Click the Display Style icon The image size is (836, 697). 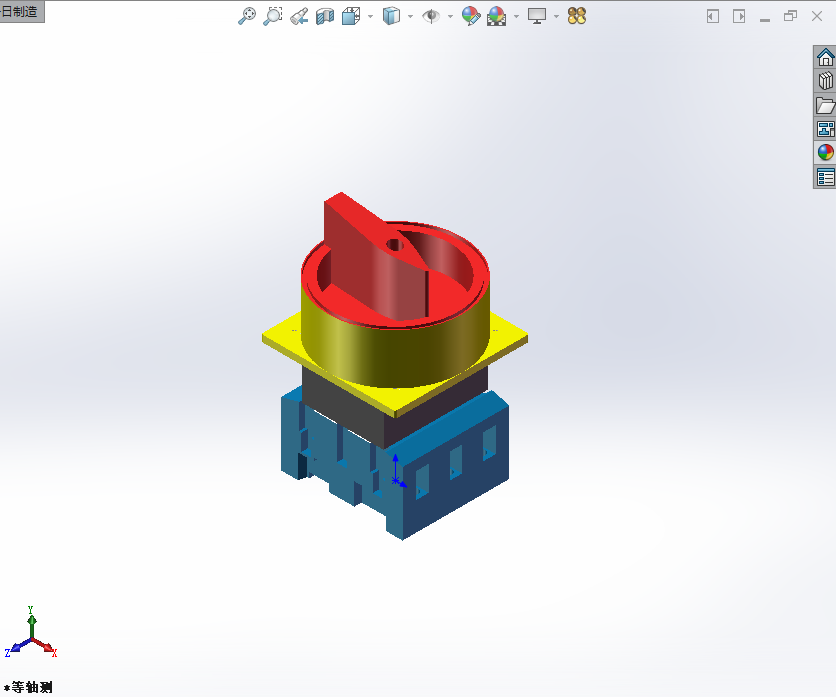click(x=391, y=16)
